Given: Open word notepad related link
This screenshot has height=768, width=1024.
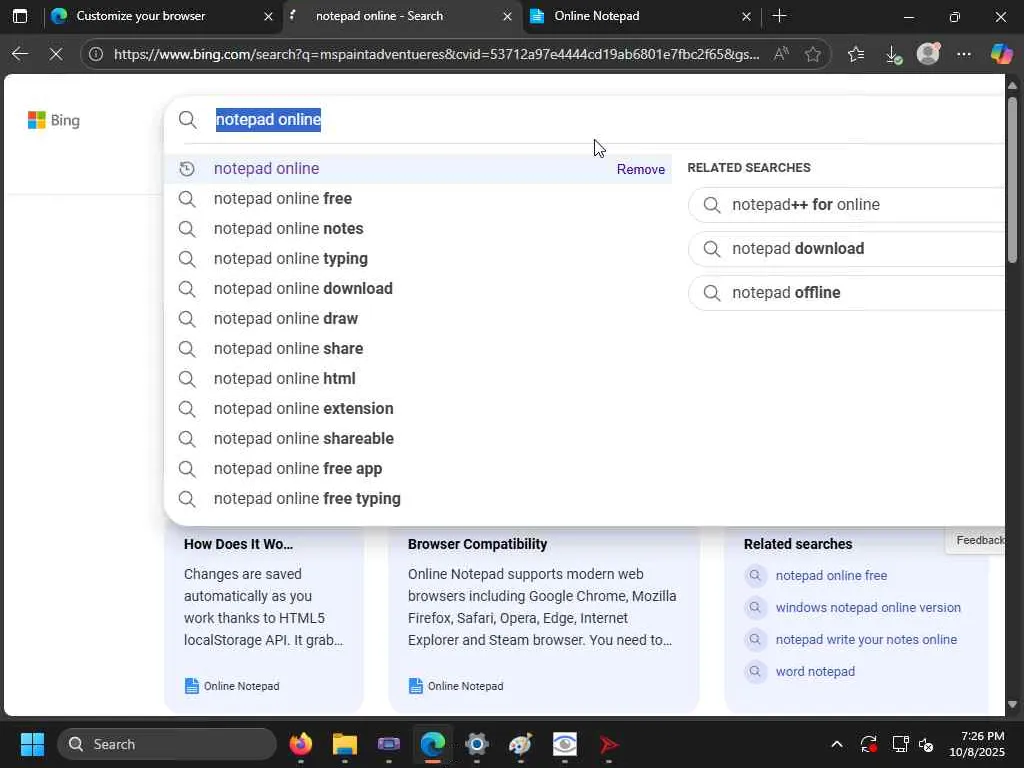Looking at the screenshot, I should pos(815,671).
